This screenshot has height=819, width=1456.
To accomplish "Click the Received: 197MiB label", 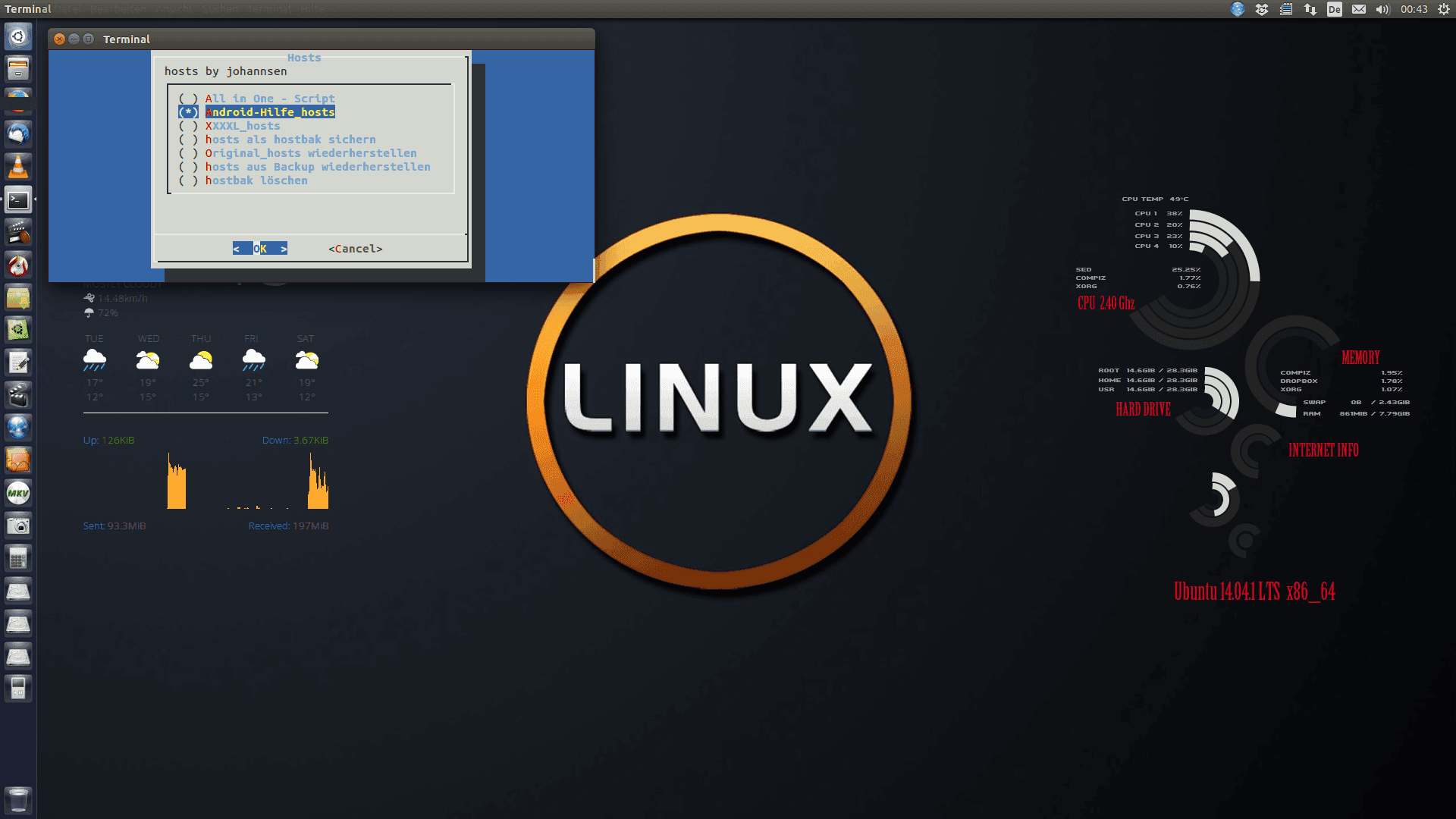I will 288,526.
